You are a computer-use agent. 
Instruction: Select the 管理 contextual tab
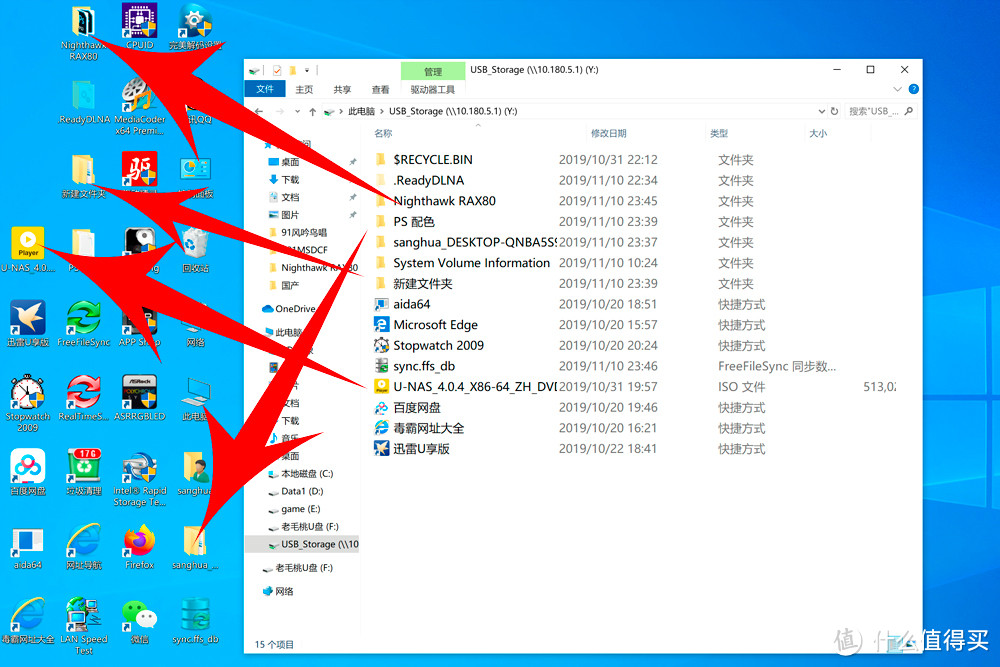[x=432, y=71]
